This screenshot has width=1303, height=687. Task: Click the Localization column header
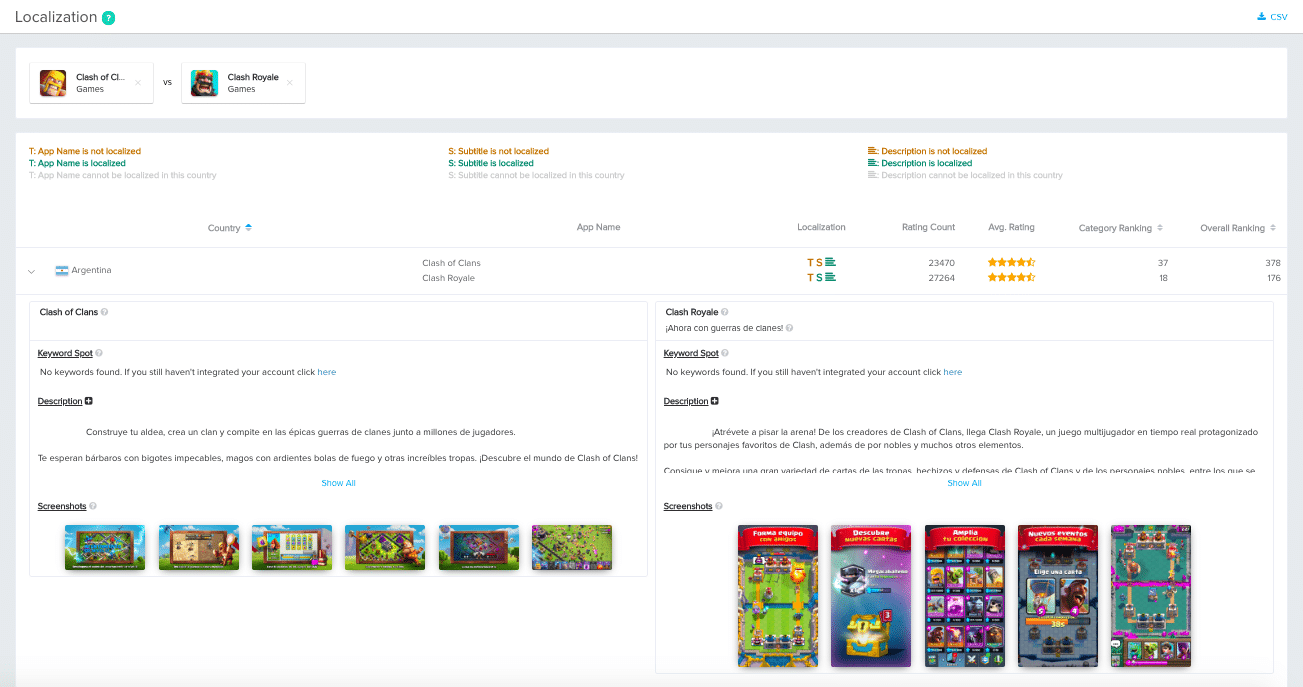[x=821, y=227]
